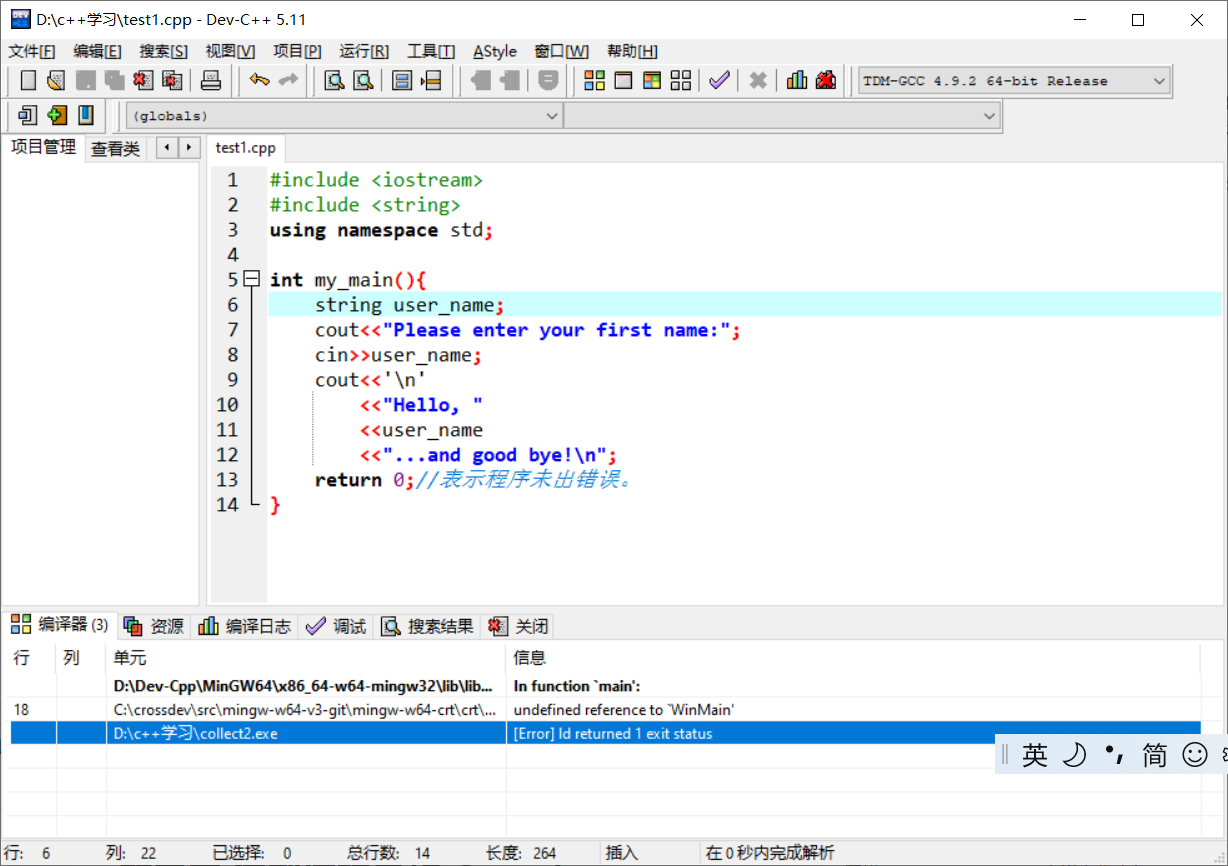Click the 英 input language indicator

coord(1035,755)
